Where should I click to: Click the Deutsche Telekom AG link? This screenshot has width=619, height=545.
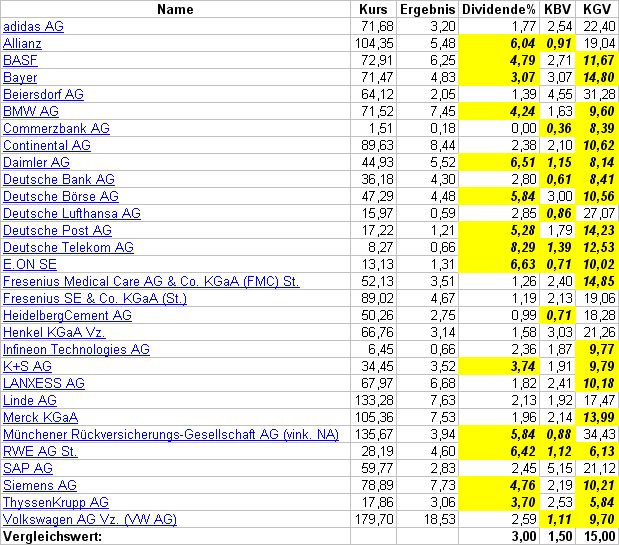point(68,247)
